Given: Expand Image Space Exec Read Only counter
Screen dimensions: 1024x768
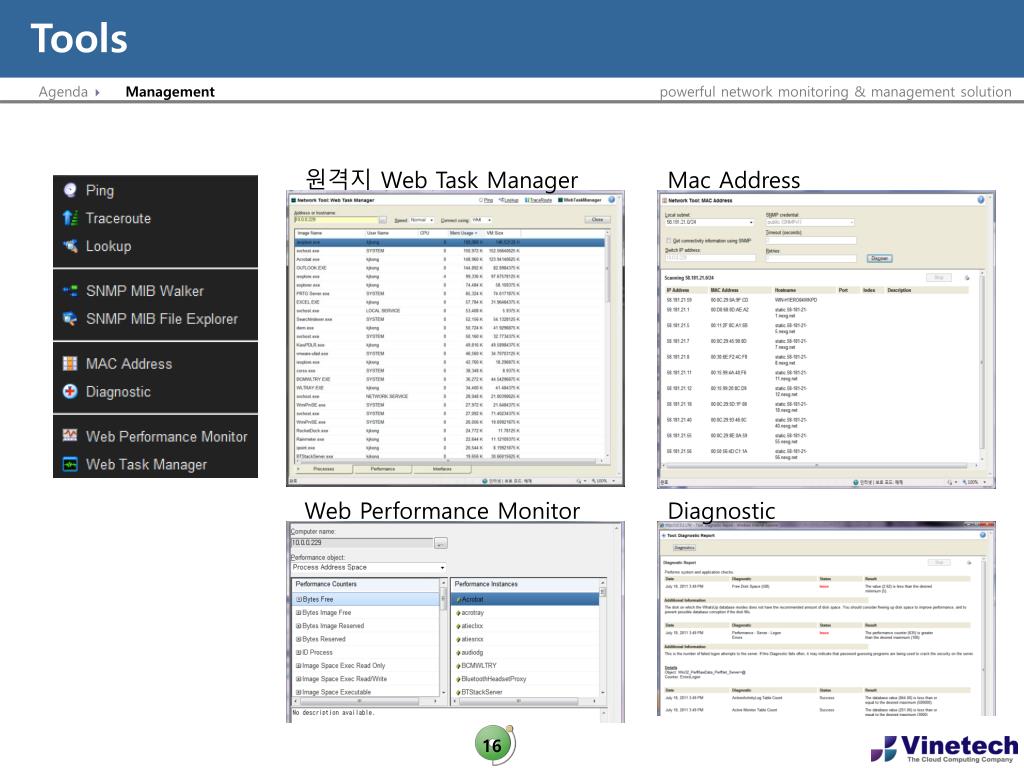Looking at the screenshot, I should (x=299, y=665).
